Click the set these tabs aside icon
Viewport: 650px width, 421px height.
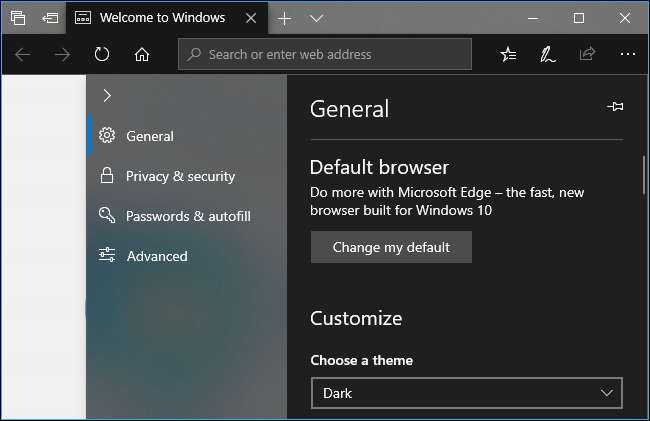[x=49, y=18]
